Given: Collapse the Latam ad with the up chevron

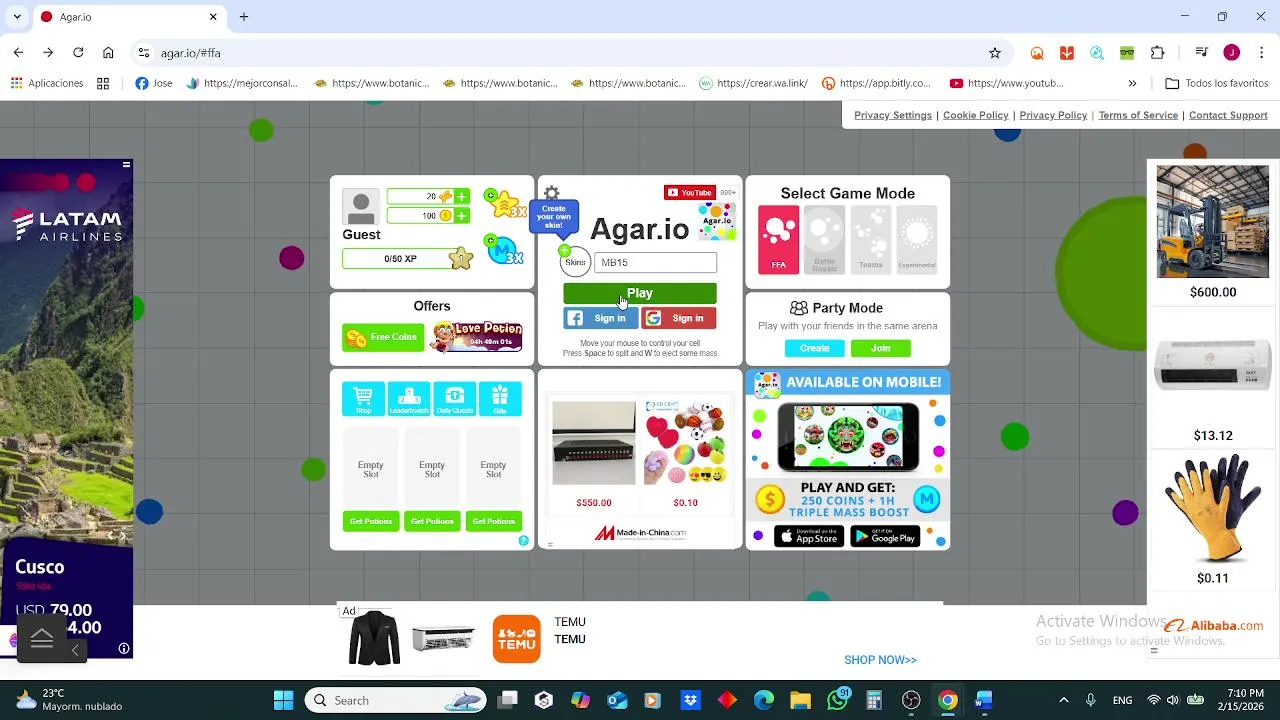Looking at the screenshot, I should [42, 638].
